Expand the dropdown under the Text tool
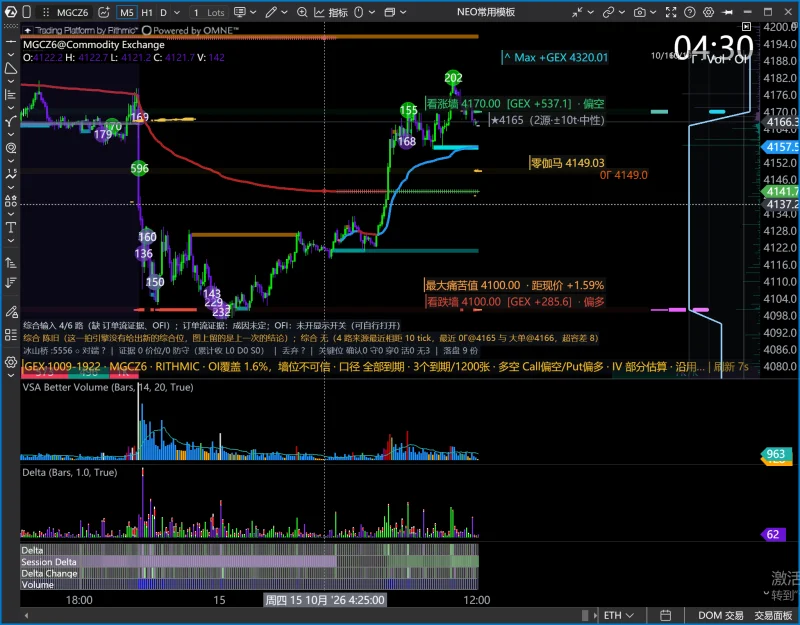Image resolution: width=800 pixels, height=625 pixels. (x=11, y=241)
